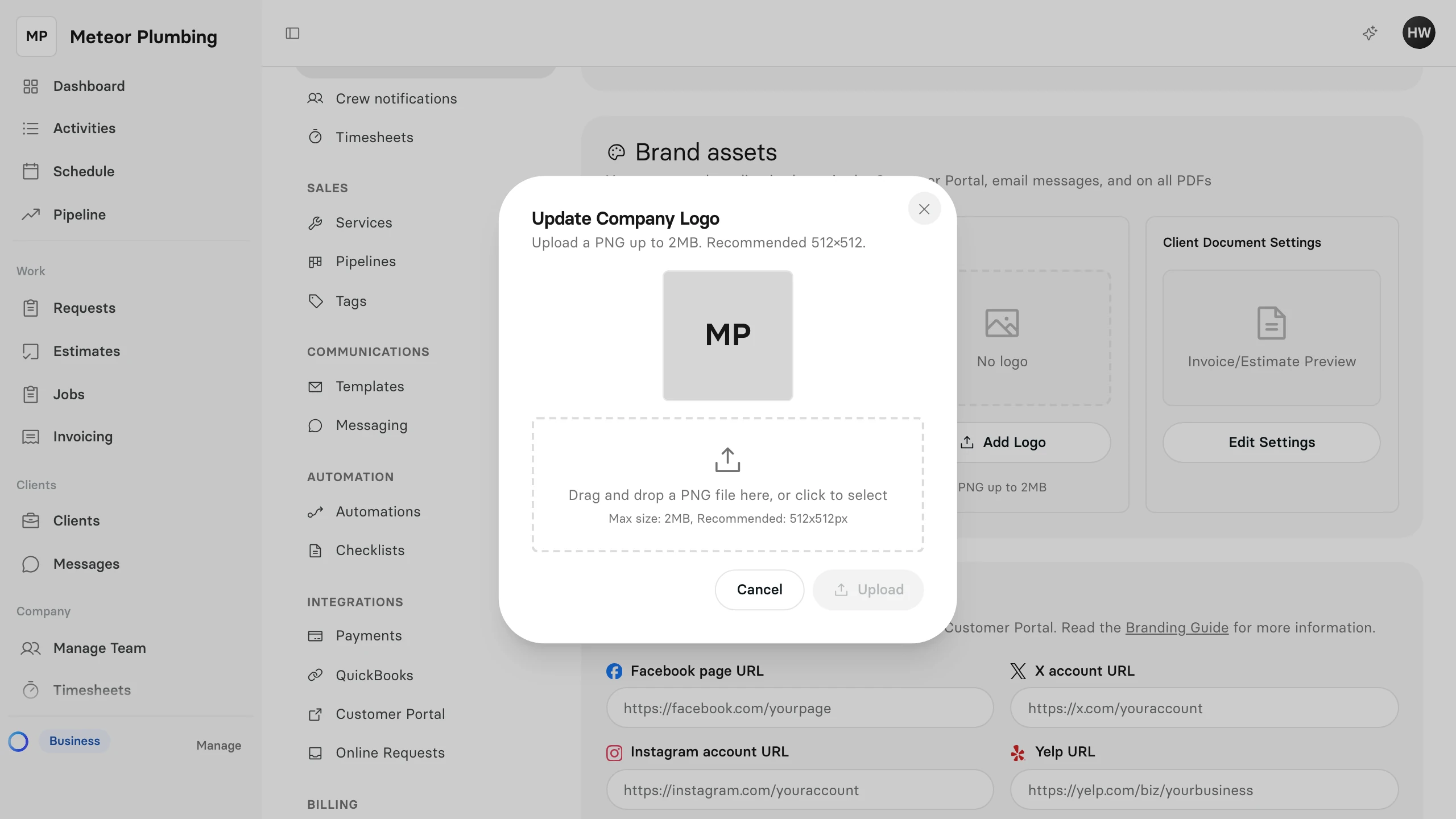Click the upload arrow icon in the drop zone
The width and height of the screenshot is (1456, 819).
727,460
